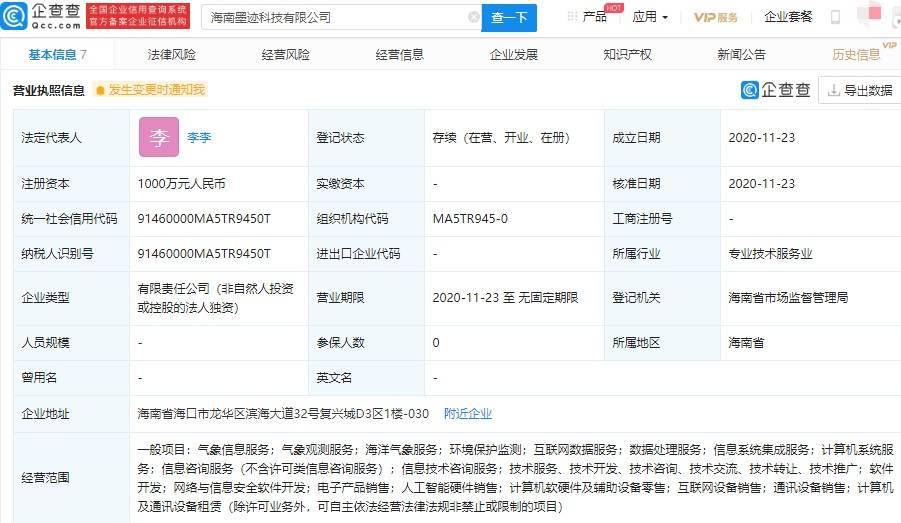Clear the search box with the X icon
The image size is (901, 523).
click(x=473, y=17)
